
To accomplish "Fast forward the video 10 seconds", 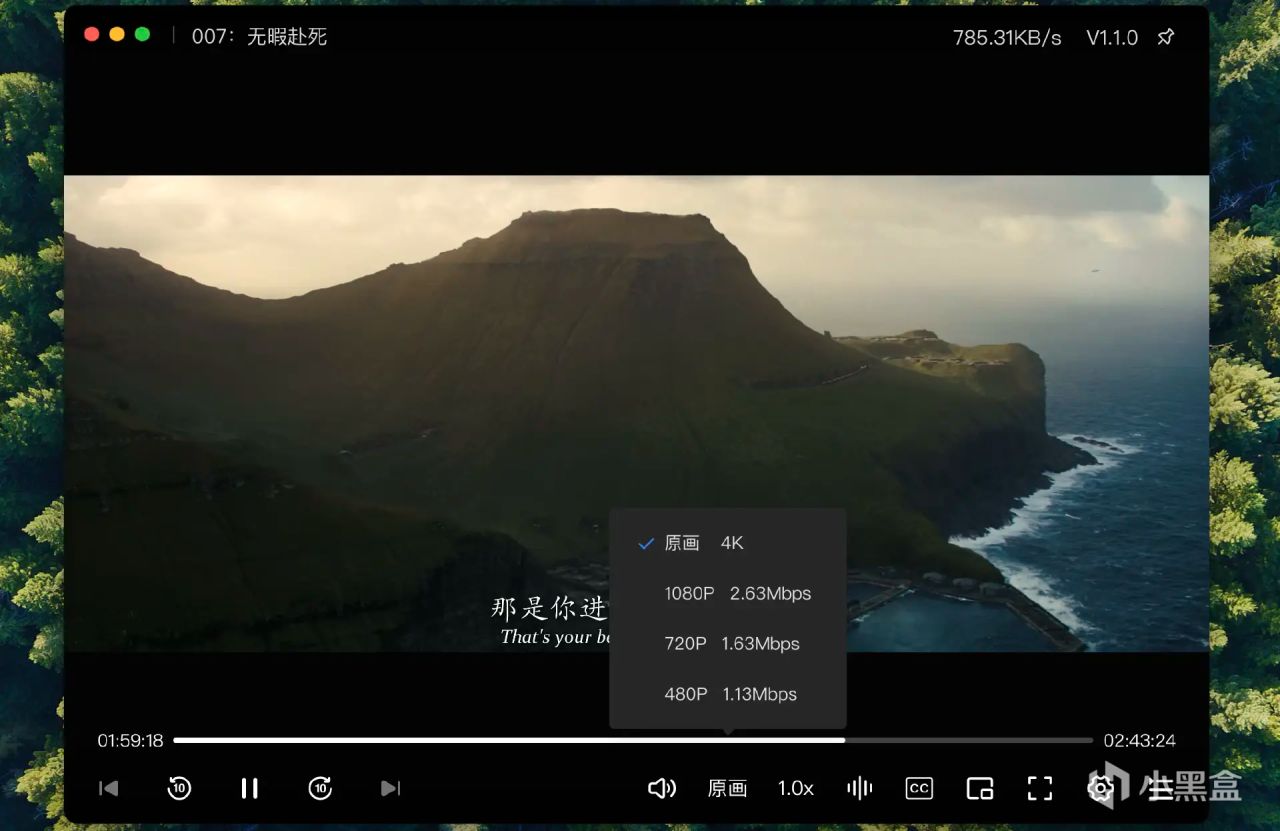I will tap(320, 788).
